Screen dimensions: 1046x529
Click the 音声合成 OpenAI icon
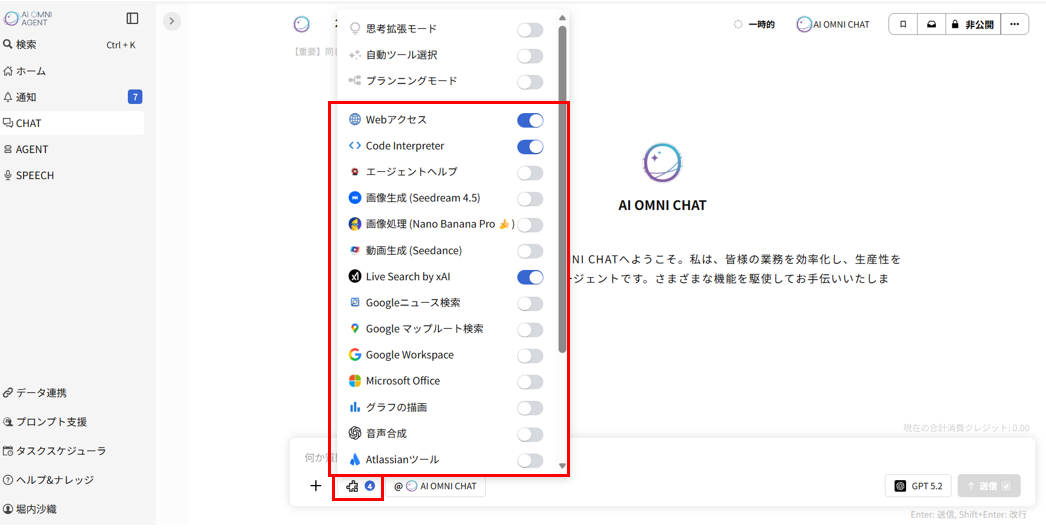pos(355,433)
